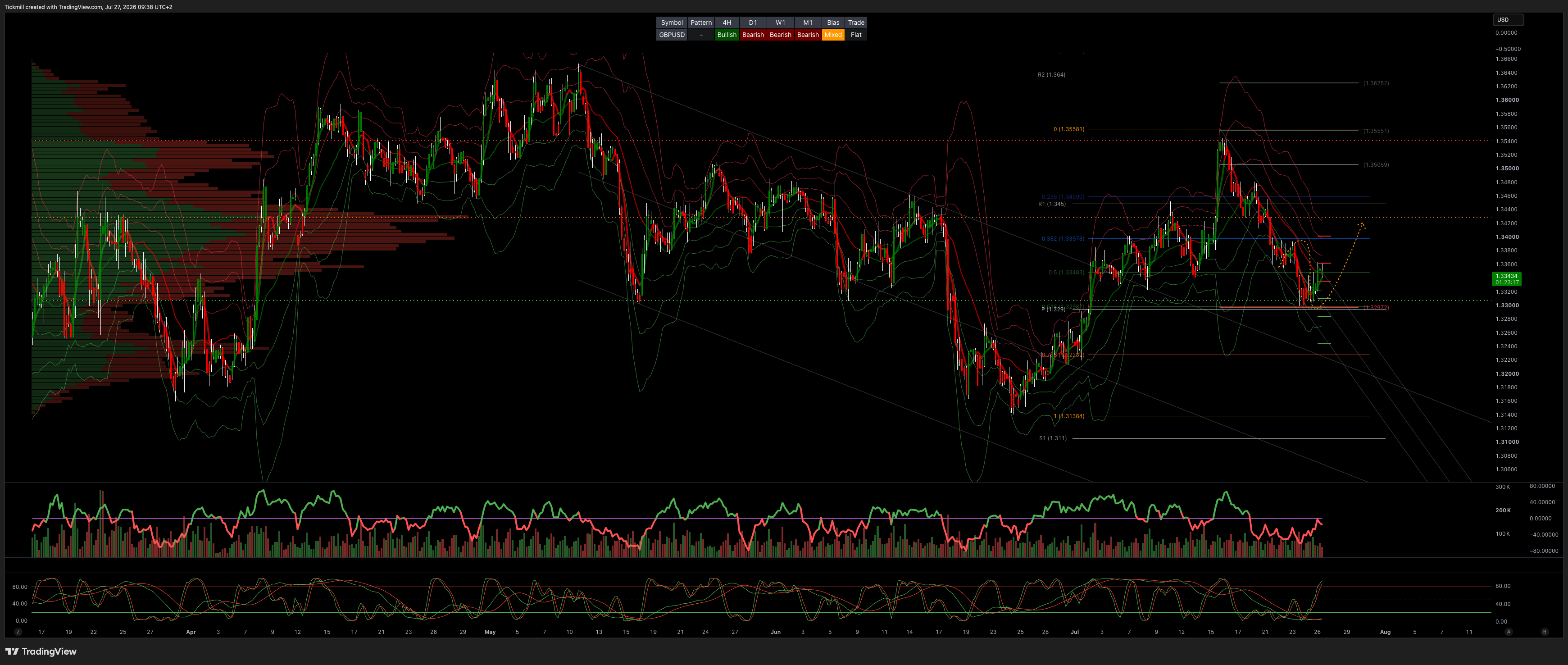This screenshot has width=1568, height=665.
Task: Click the R2 (1.364) pivot label
Action: tap(1051, 75)
